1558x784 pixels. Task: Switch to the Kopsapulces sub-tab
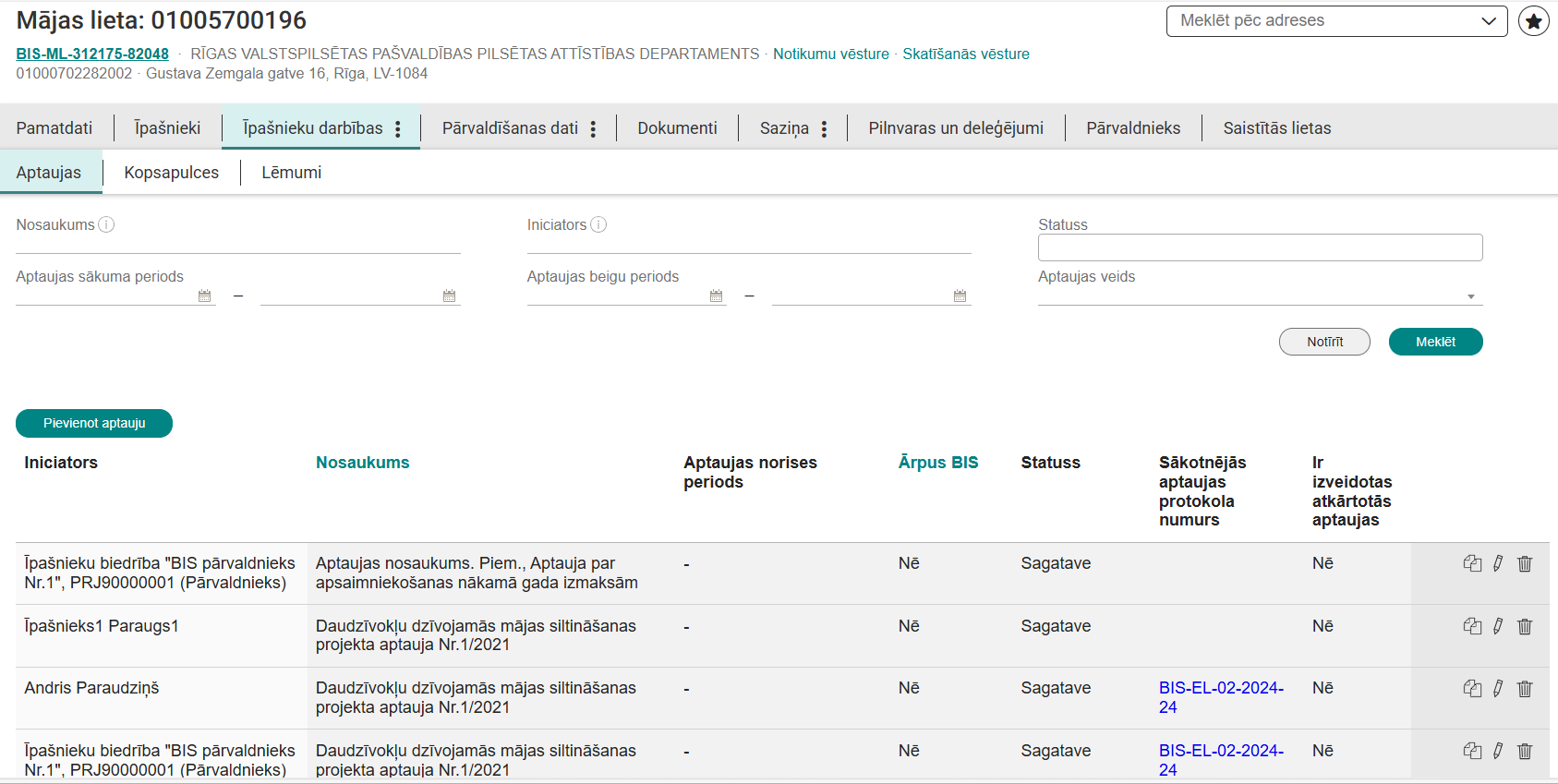coord(171,173)
